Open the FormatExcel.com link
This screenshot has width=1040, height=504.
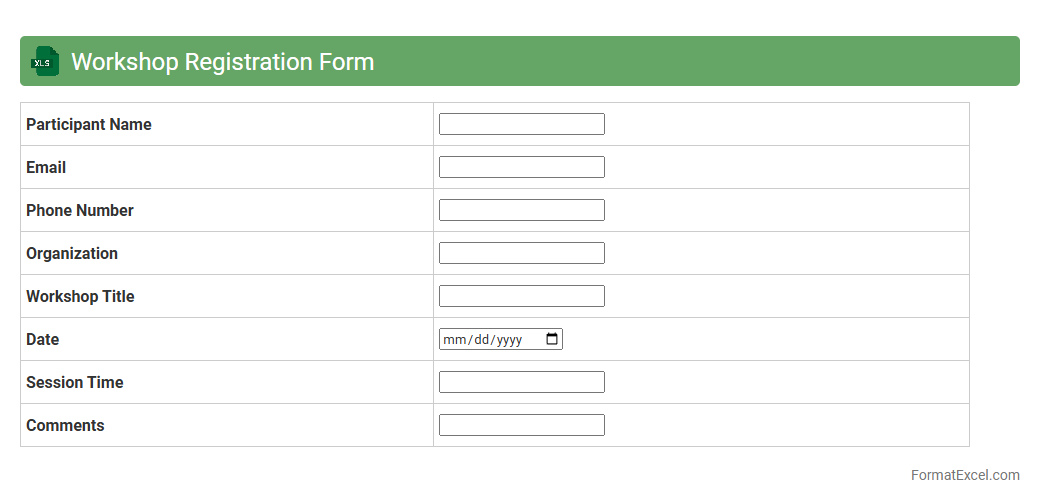coord(964,475)
